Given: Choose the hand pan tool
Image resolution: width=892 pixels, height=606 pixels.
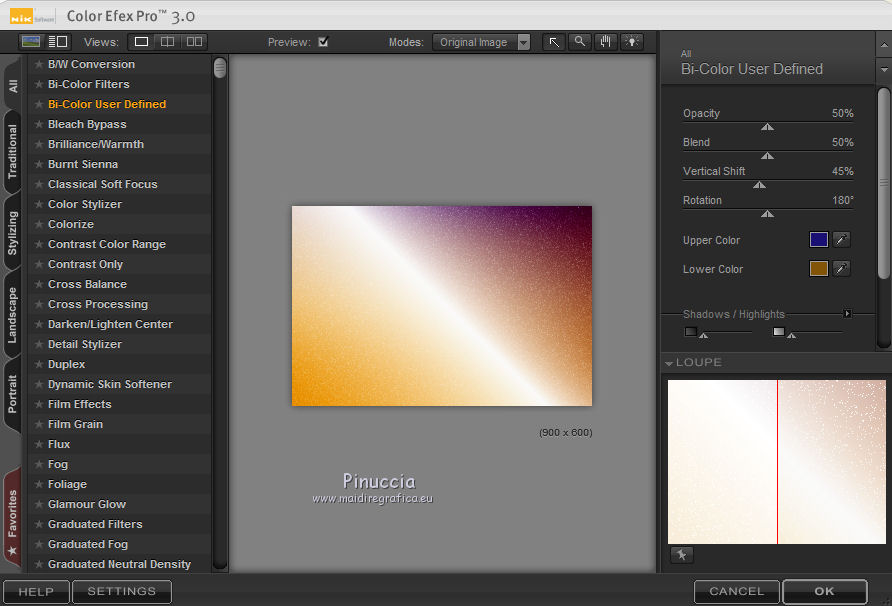Looking at the screenshot, I should tap(606, 42).
